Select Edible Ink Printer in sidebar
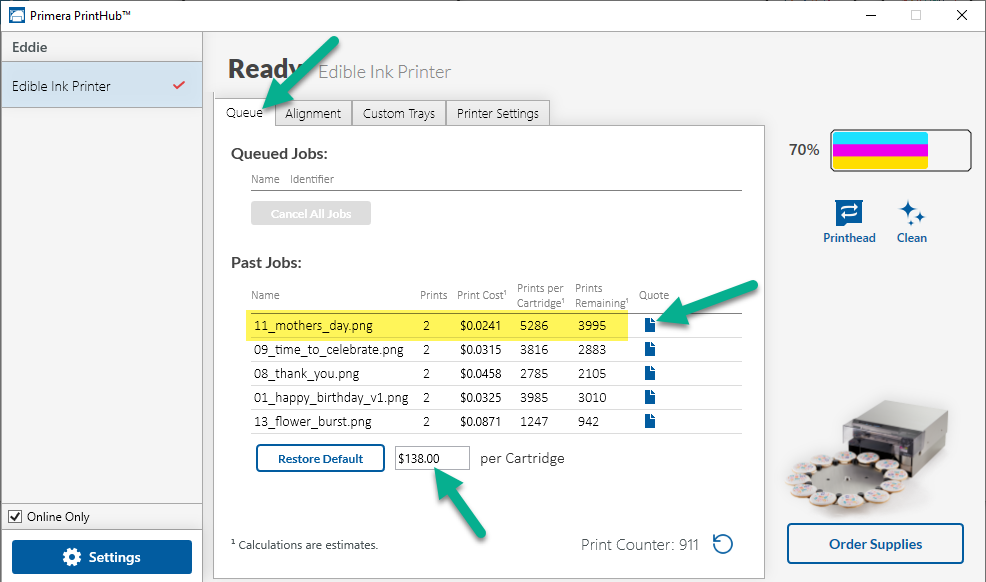 pyautogui.click(x=101, y=85)
